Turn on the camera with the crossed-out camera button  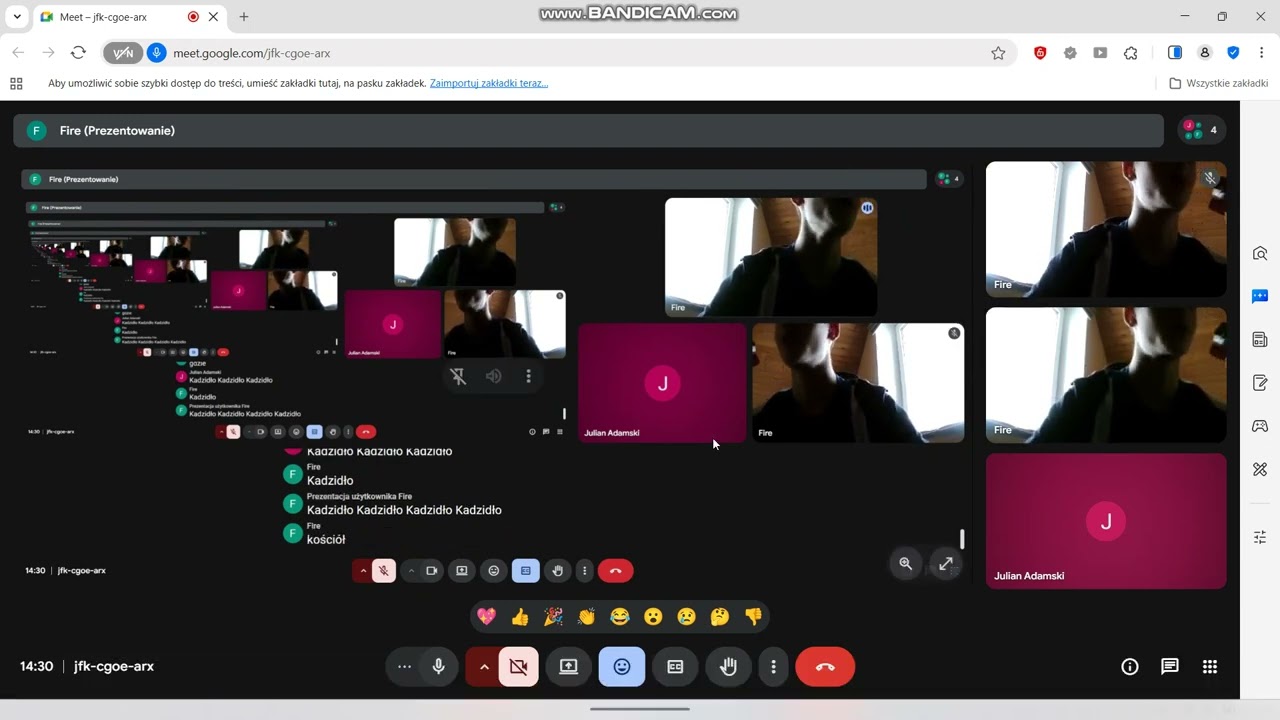[x=519, y=667]
